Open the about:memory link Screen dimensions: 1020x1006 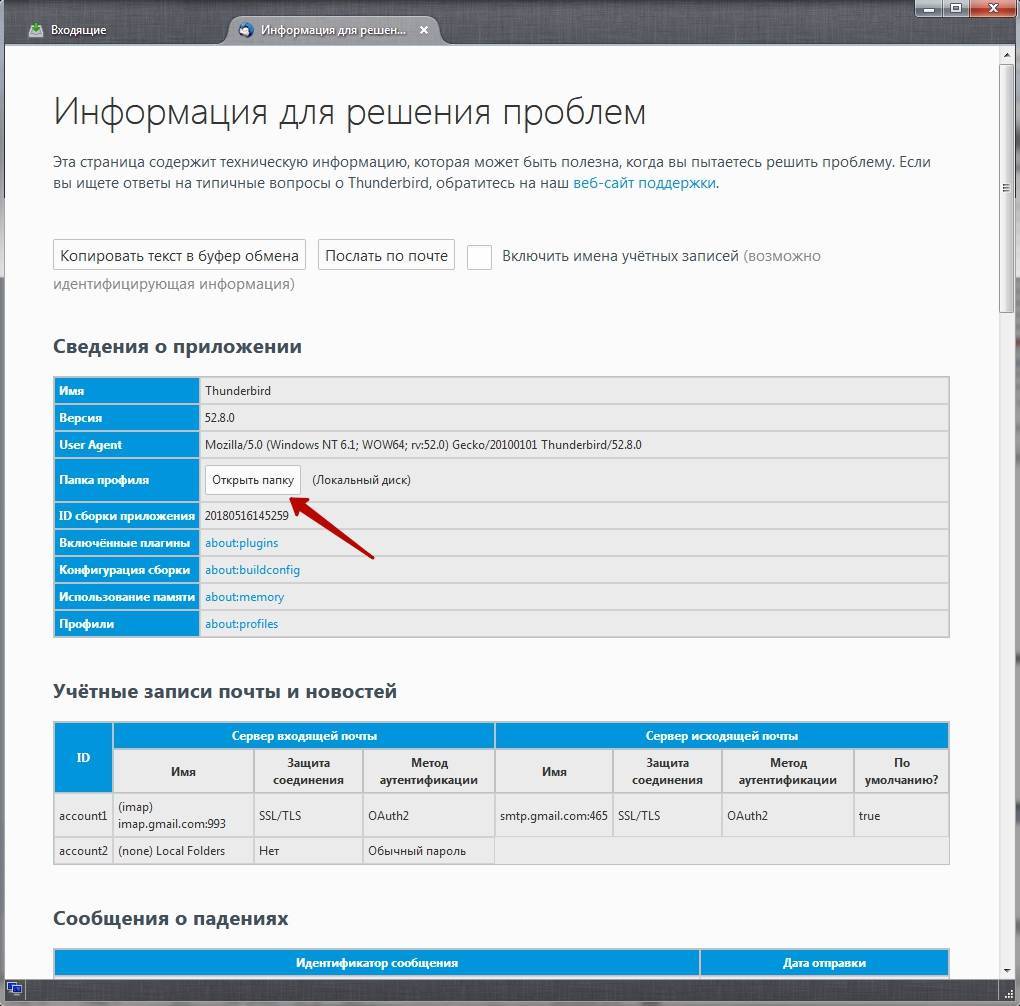244,597
